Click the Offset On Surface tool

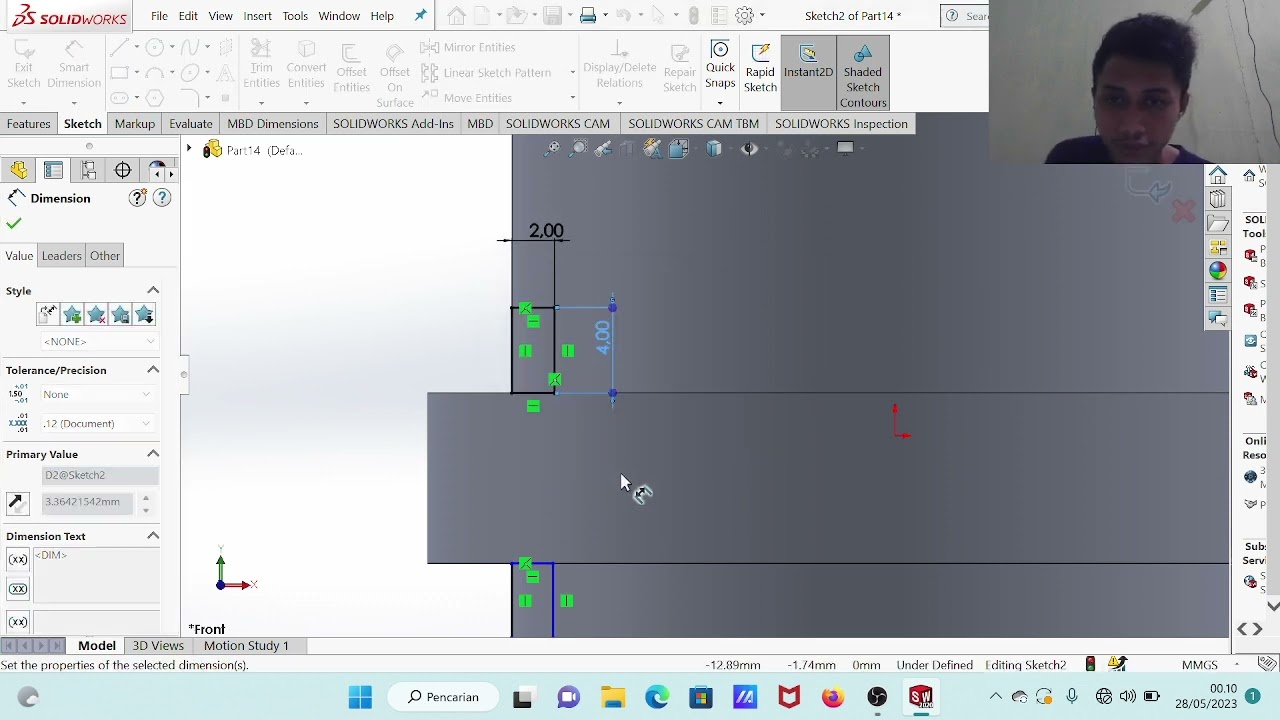(x=395, y=74)
